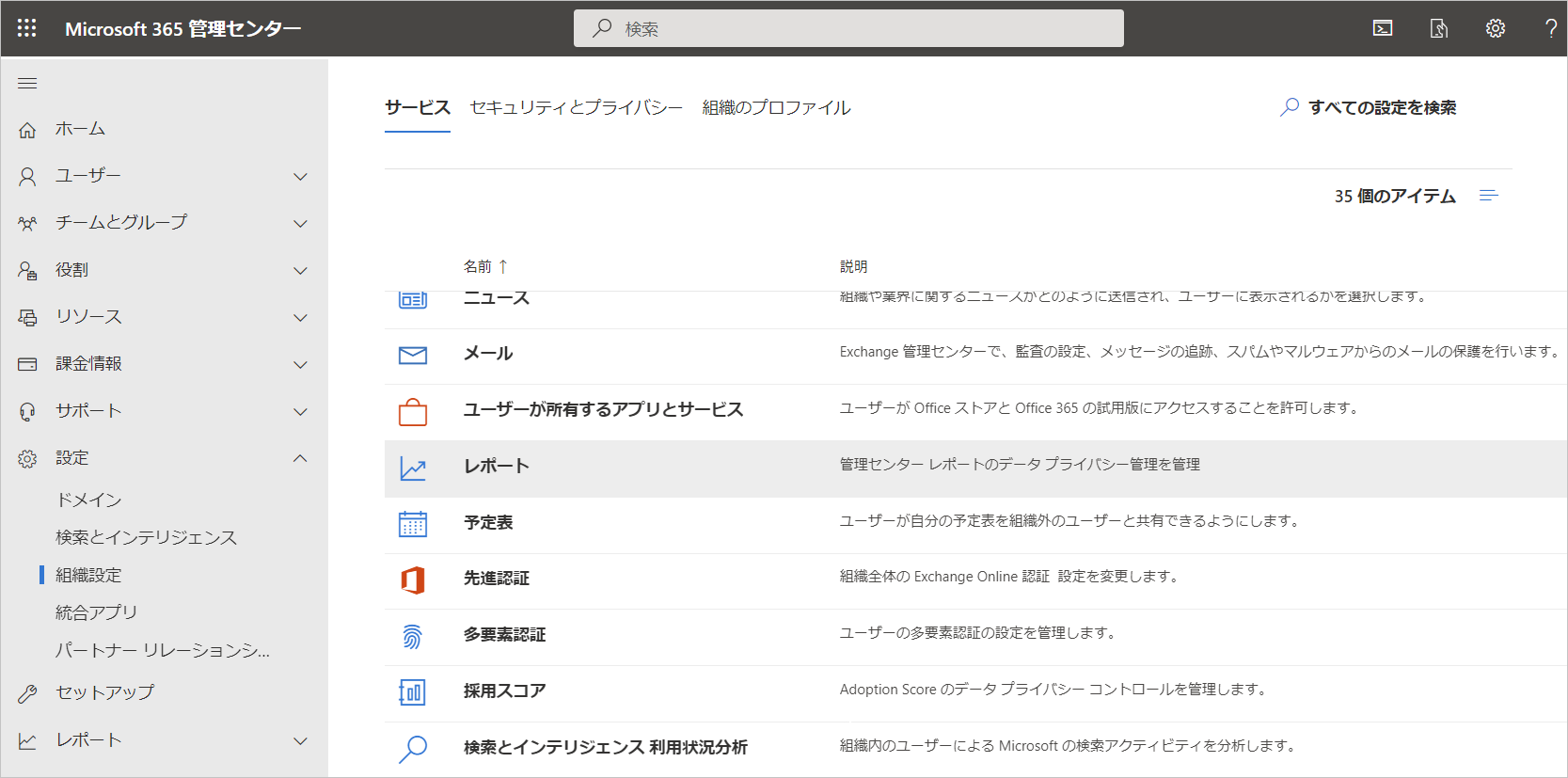This screenshot has width=1568, height=778.
Task: Switch to the サービス tab
Action: pyautogui.click(x=418, y=107)
